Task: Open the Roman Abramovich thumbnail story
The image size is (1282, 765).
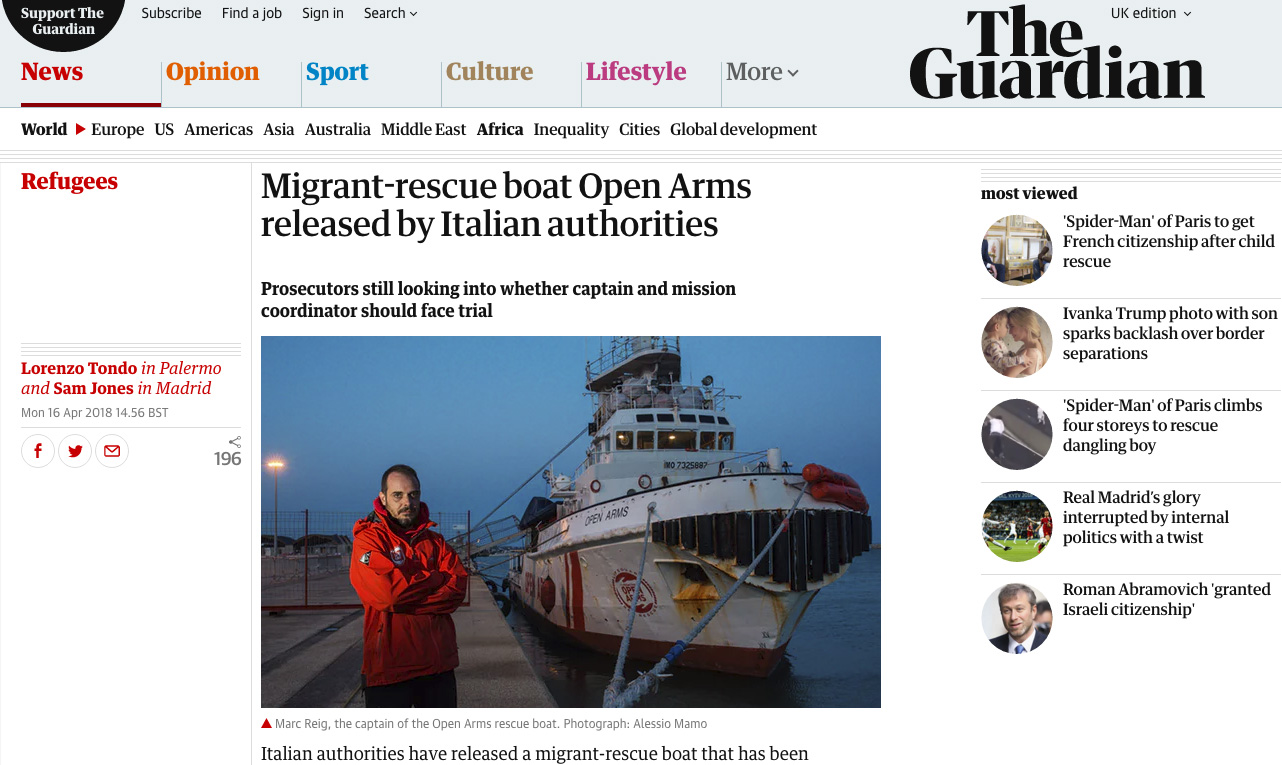Action: (1017, 618)
